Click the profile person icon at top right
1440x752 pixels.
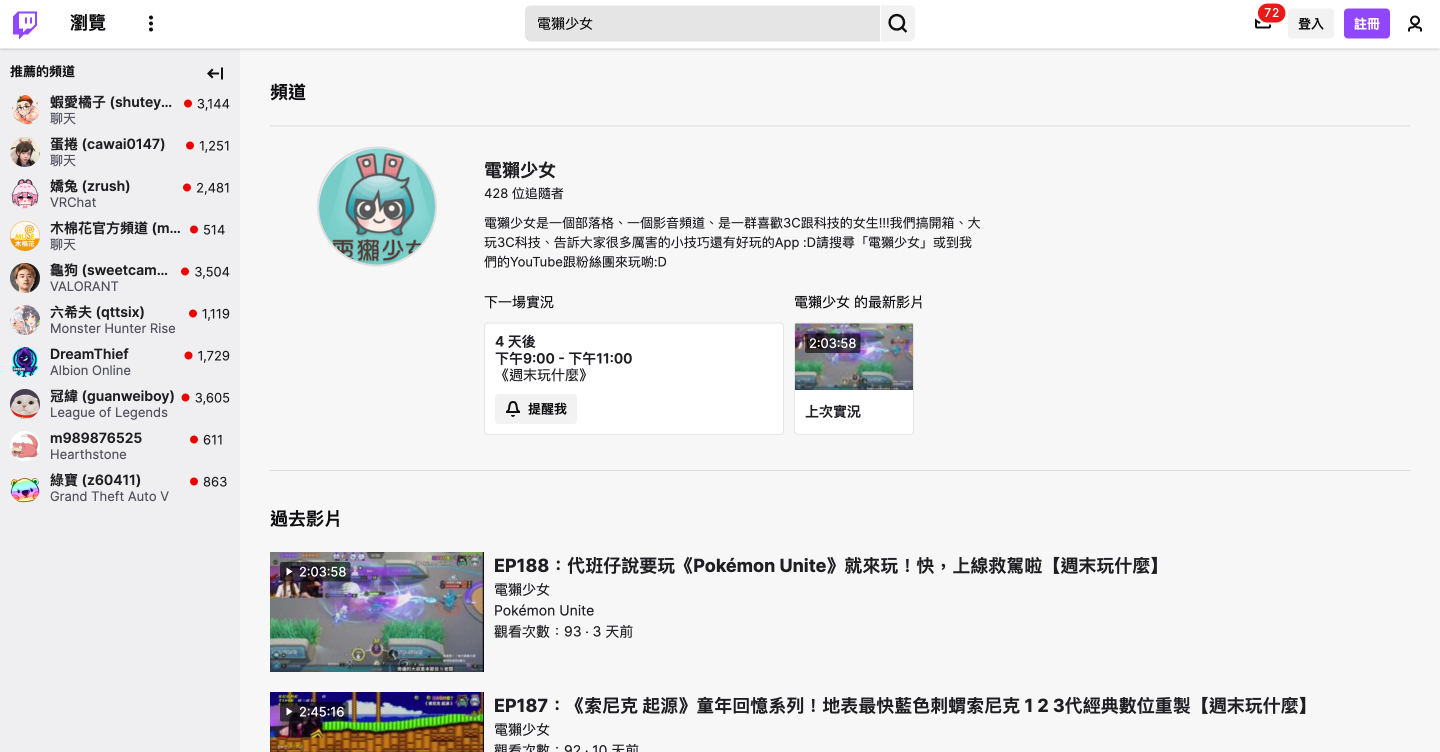pyautogui.click(x=1415, y=22)
